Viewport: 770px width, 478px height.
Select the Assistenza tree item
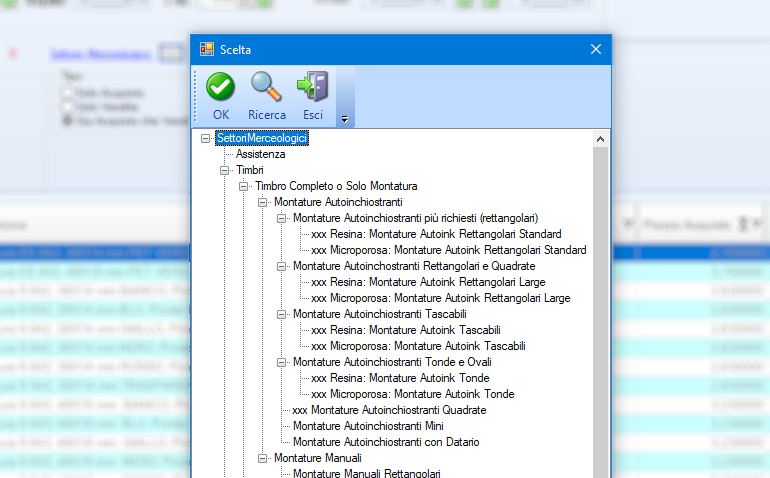(260, 154)
